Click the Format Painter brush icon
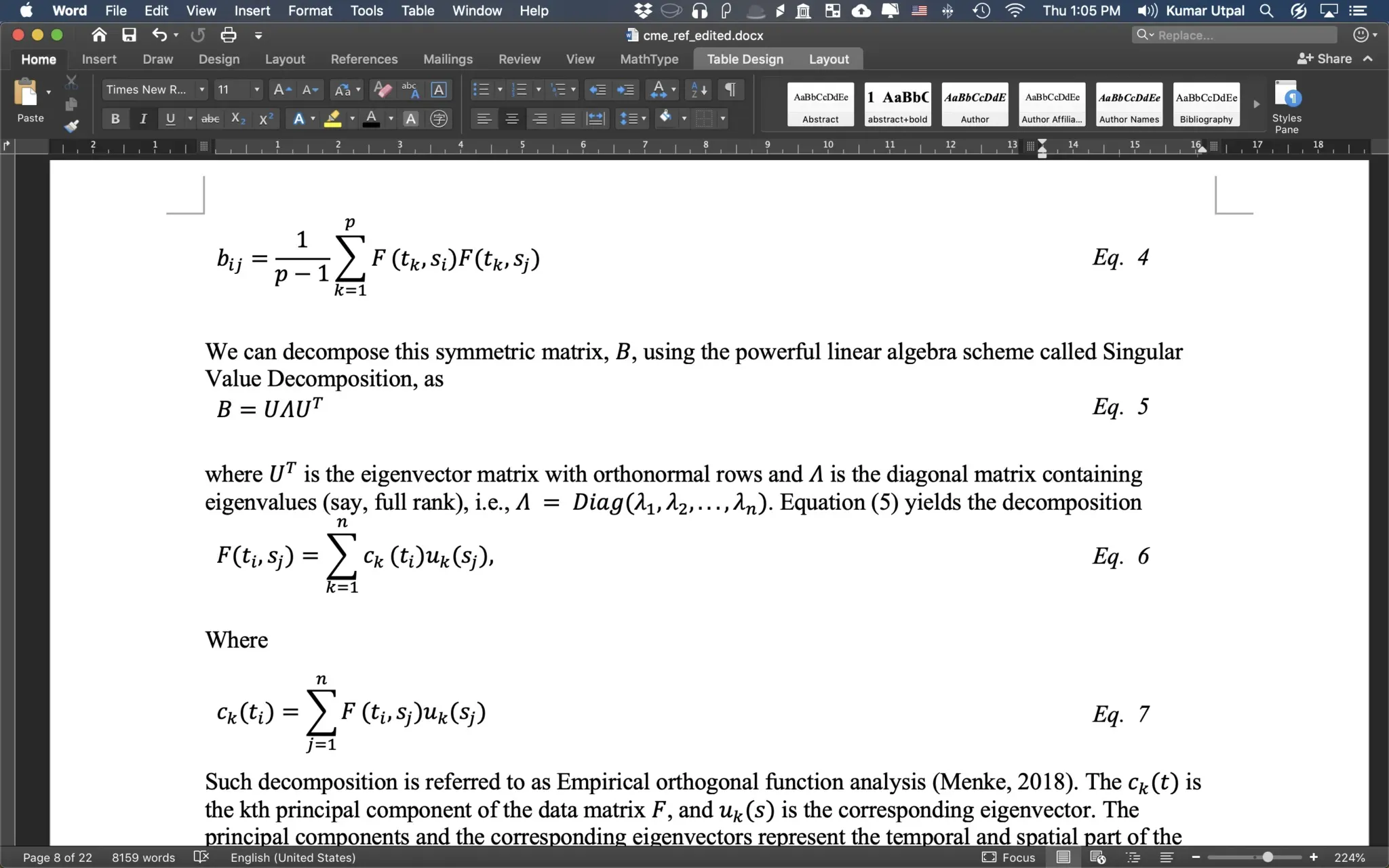 point(71,126)
